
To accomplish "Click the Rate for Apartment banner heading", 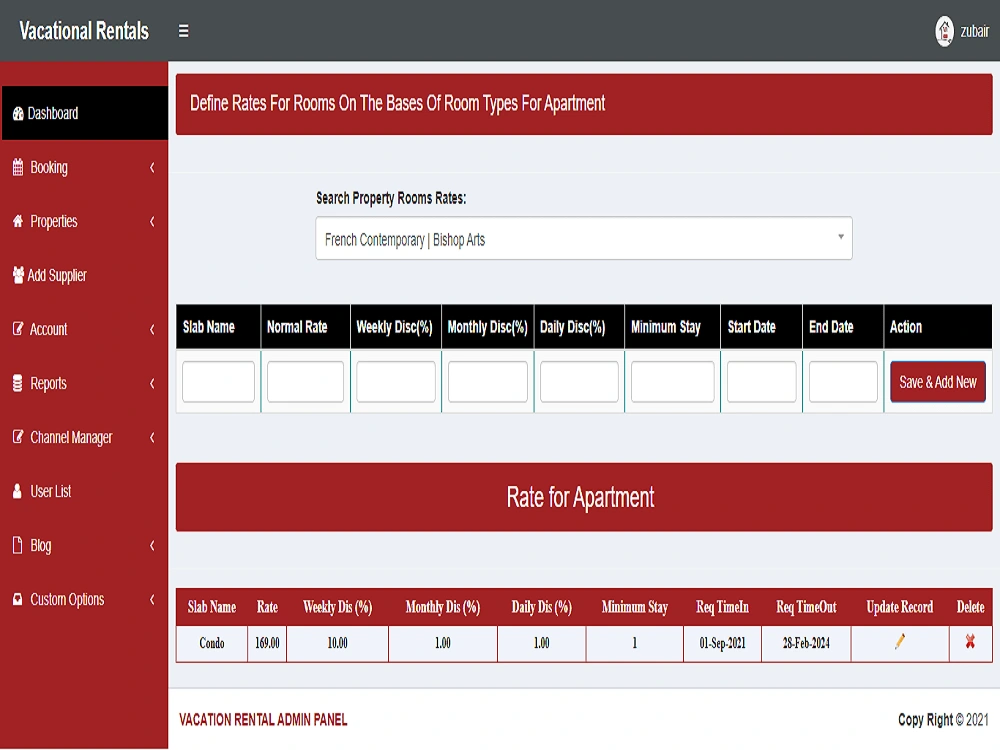I will click(x=580, y=497).
